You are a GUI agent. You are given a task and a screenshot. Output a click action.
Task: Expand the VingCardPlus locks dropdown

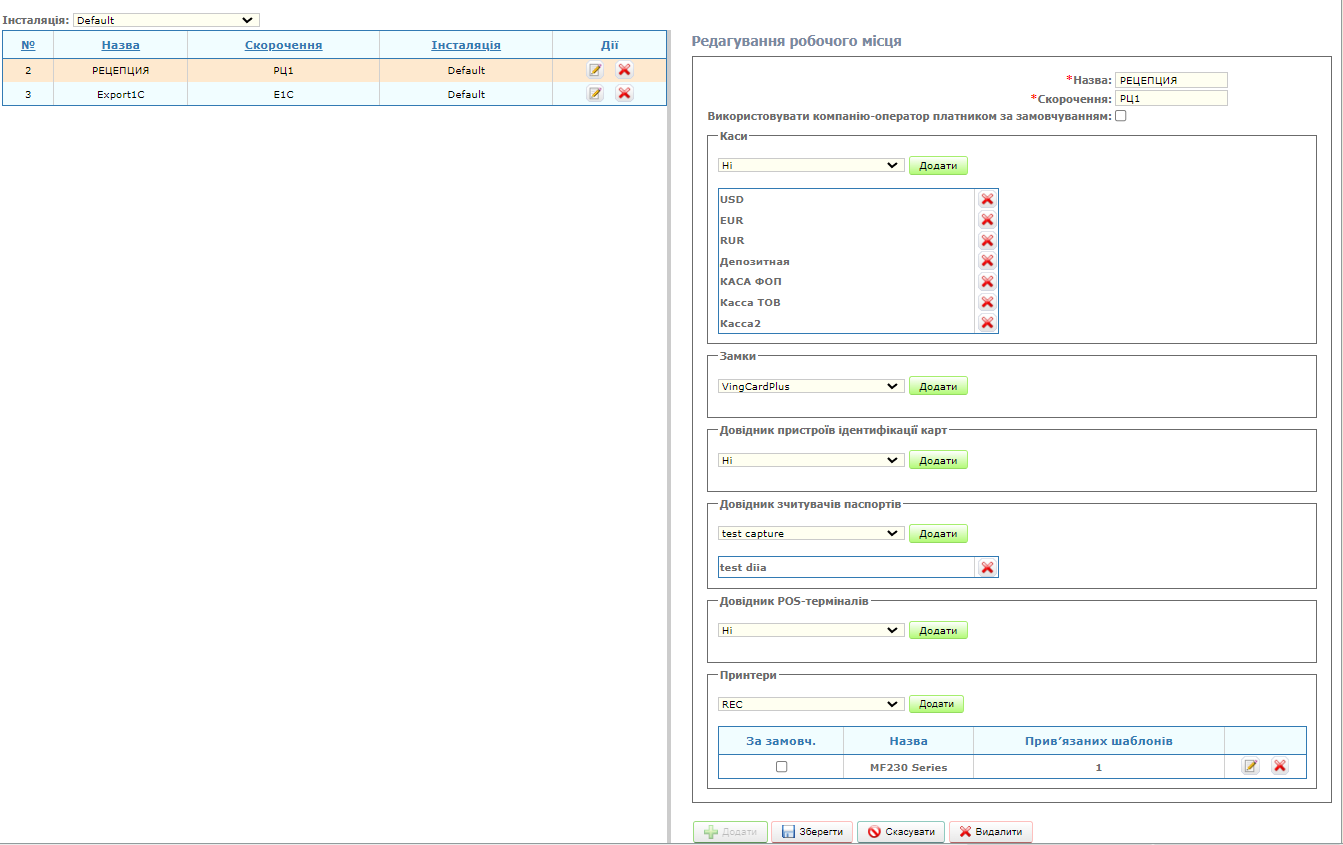(x=811, y=386)
